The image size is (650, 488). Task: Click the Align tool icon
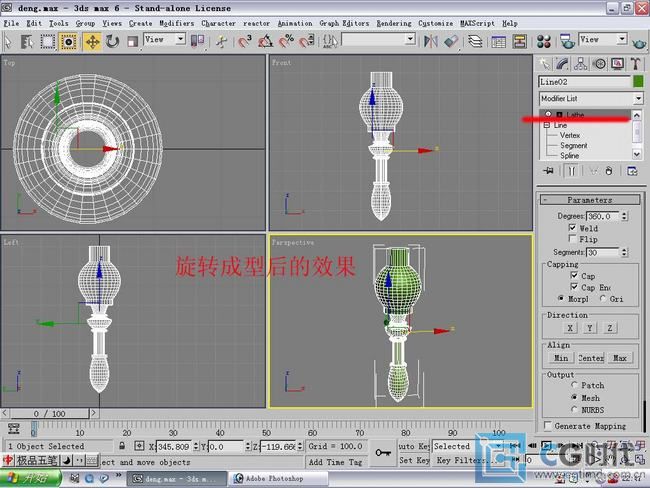(x=451, y=41)
